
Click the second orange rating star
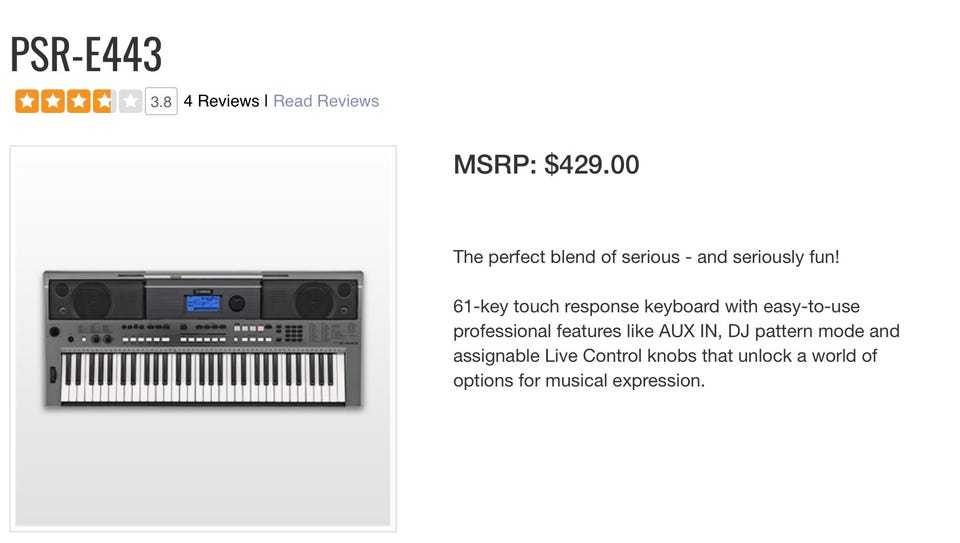point(53,101)
